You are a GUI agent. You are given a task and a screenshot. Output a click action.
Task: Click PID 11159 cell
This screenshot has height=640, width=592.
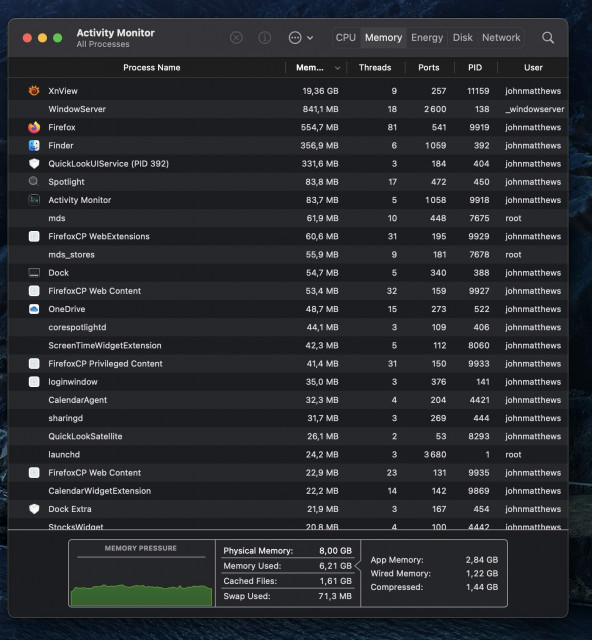[478, 91]
